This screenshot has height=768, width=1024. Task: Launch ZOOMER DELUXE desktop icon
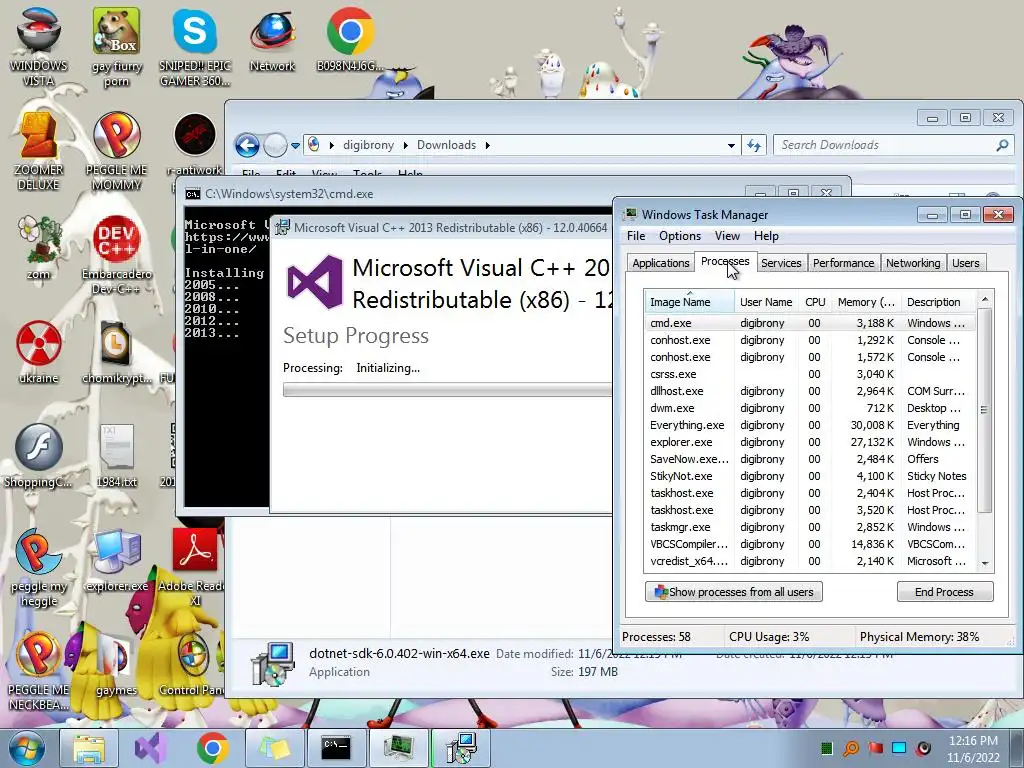pos(38,150)
